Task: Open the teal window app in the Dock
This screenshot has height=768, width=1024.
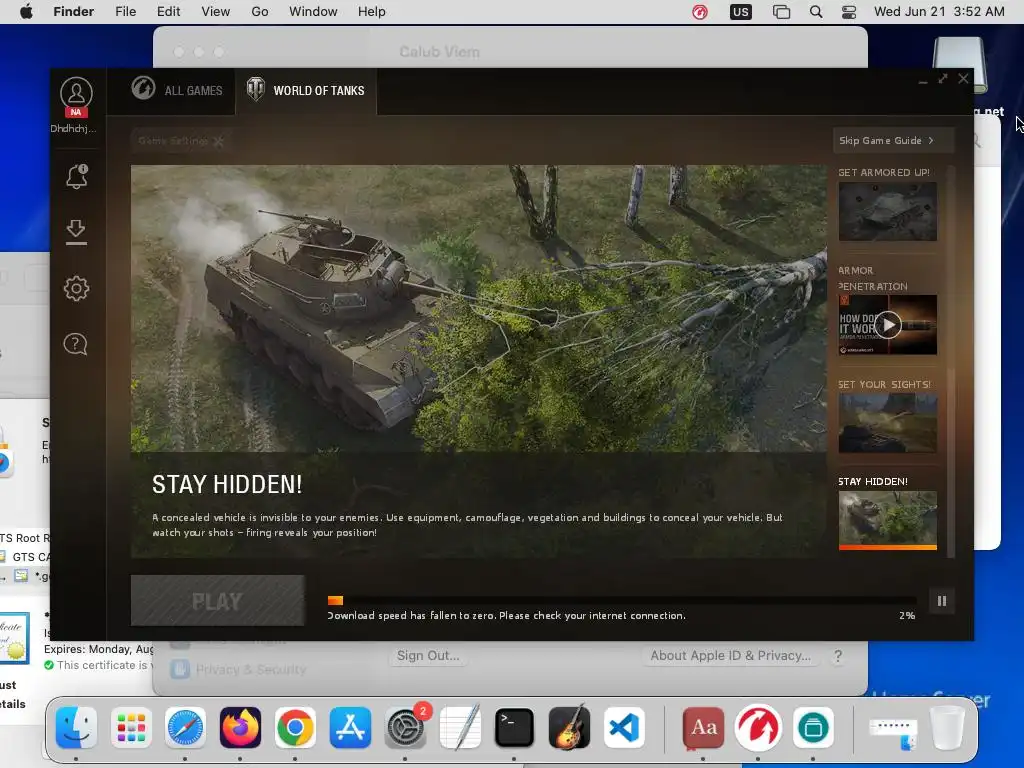Action: point(813,727)
